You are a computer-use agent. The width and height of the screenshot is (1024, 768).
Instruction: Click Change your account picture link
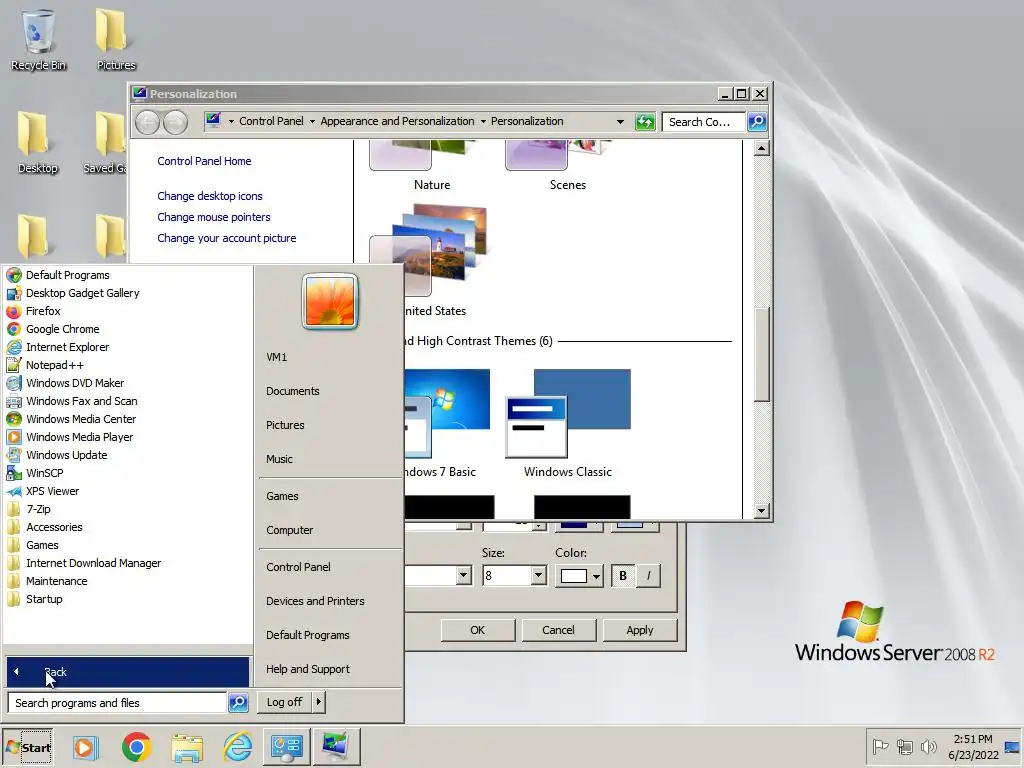point(227,238)
